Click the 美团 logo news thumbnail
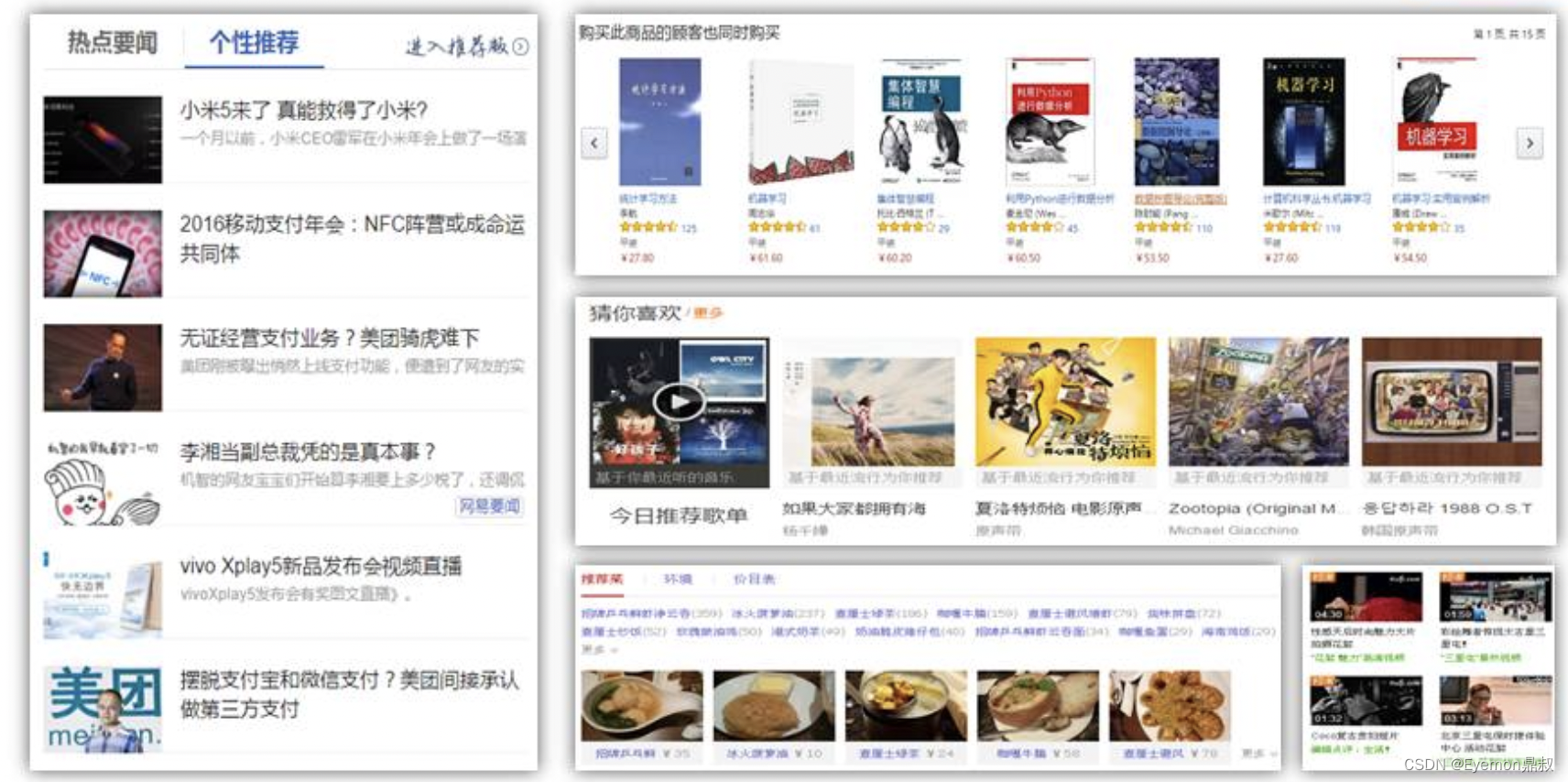This screenshot has height=782, width=1568. tap(103, 709)
